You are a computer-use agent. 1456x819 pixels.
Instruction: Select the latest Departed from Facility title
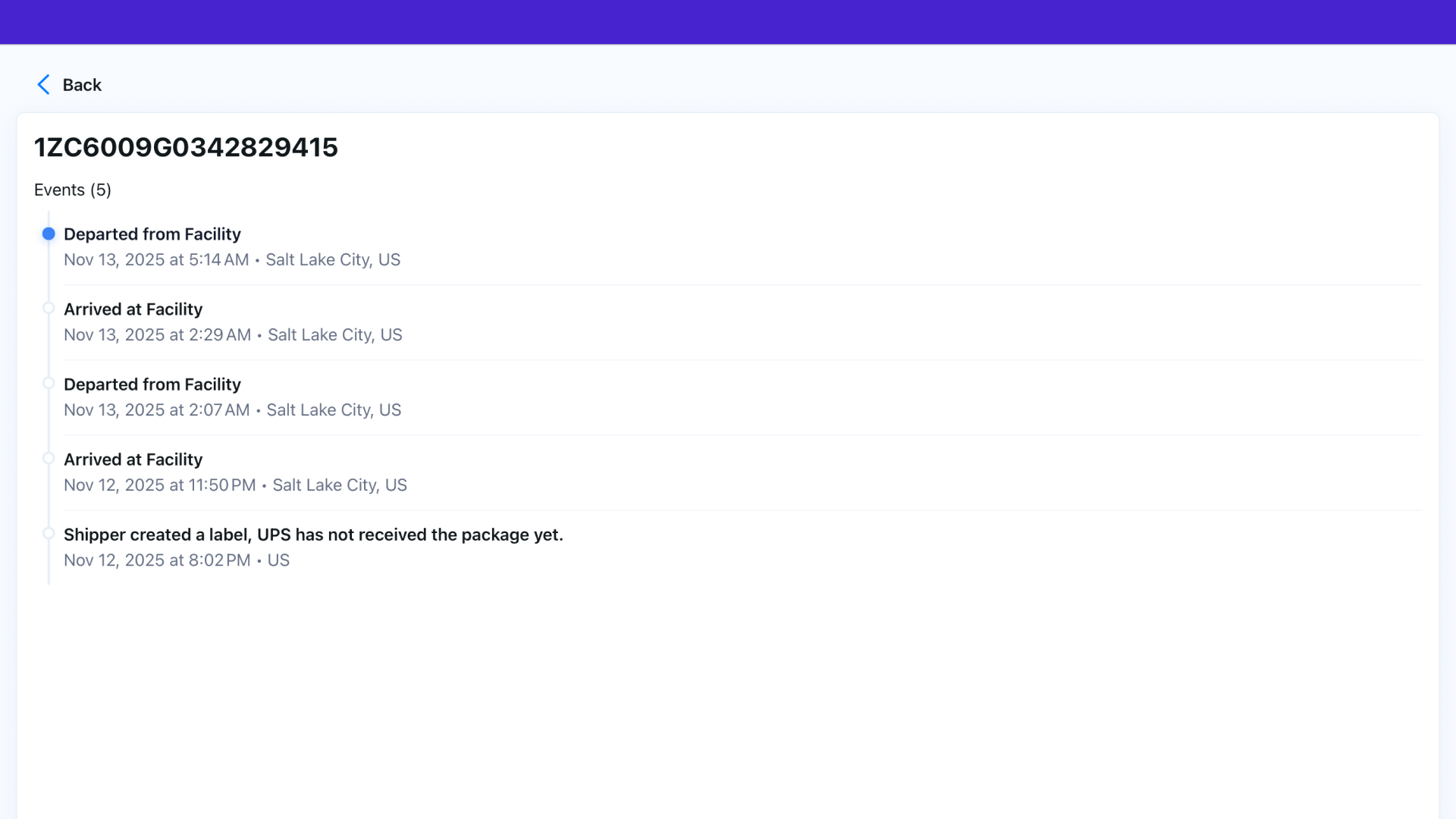[x=152, y=234]
